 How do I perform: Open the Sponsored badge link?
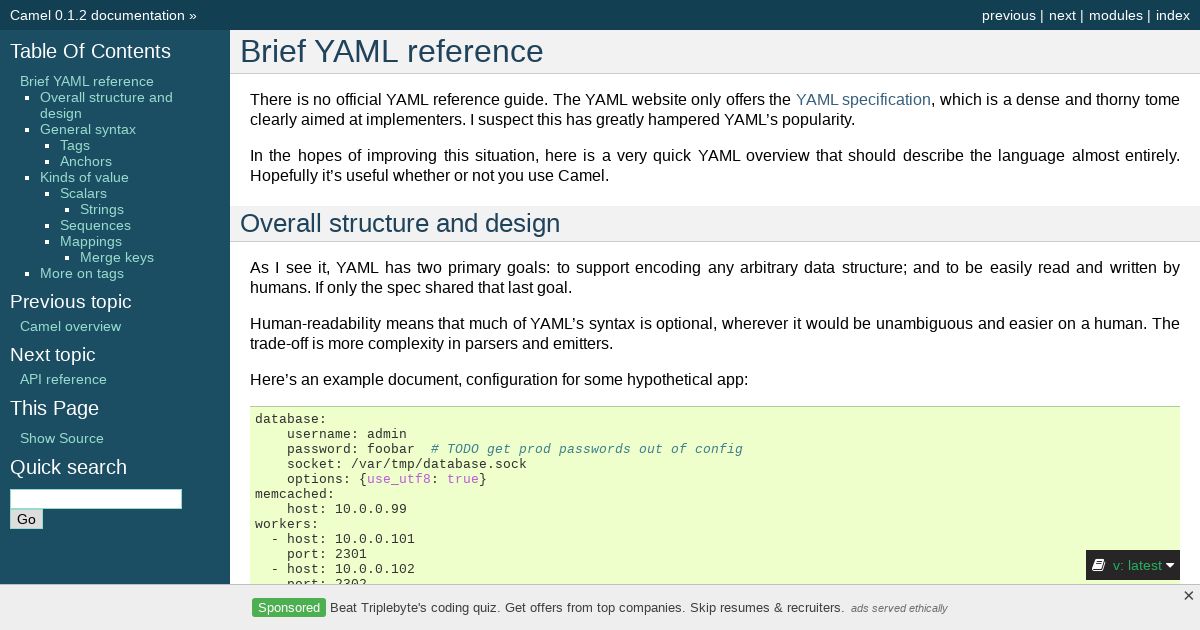pos(289,608)
